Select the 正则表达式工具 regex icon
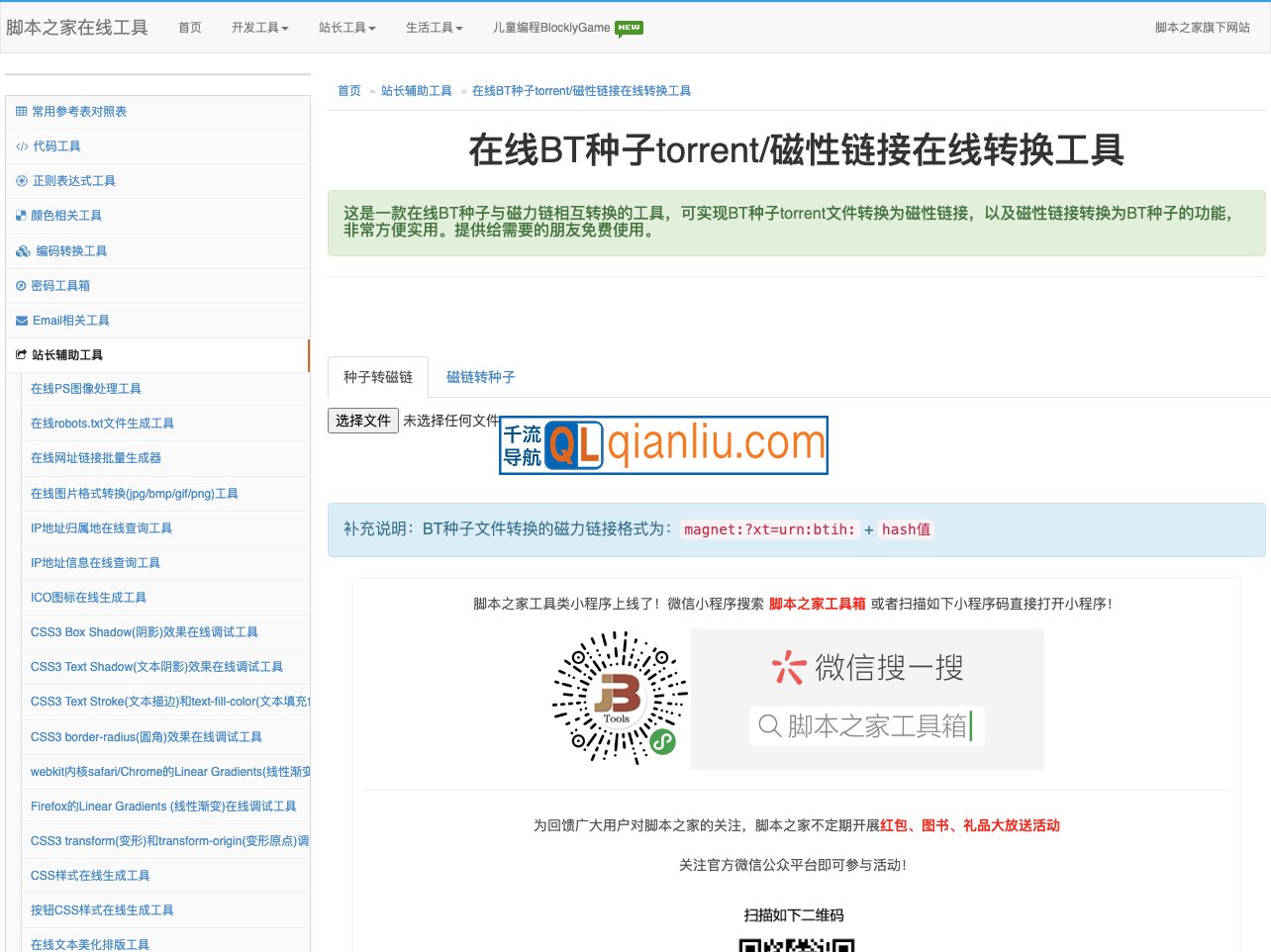The height and width of the screenshot is (952, 1271). [x=19, y=180]
